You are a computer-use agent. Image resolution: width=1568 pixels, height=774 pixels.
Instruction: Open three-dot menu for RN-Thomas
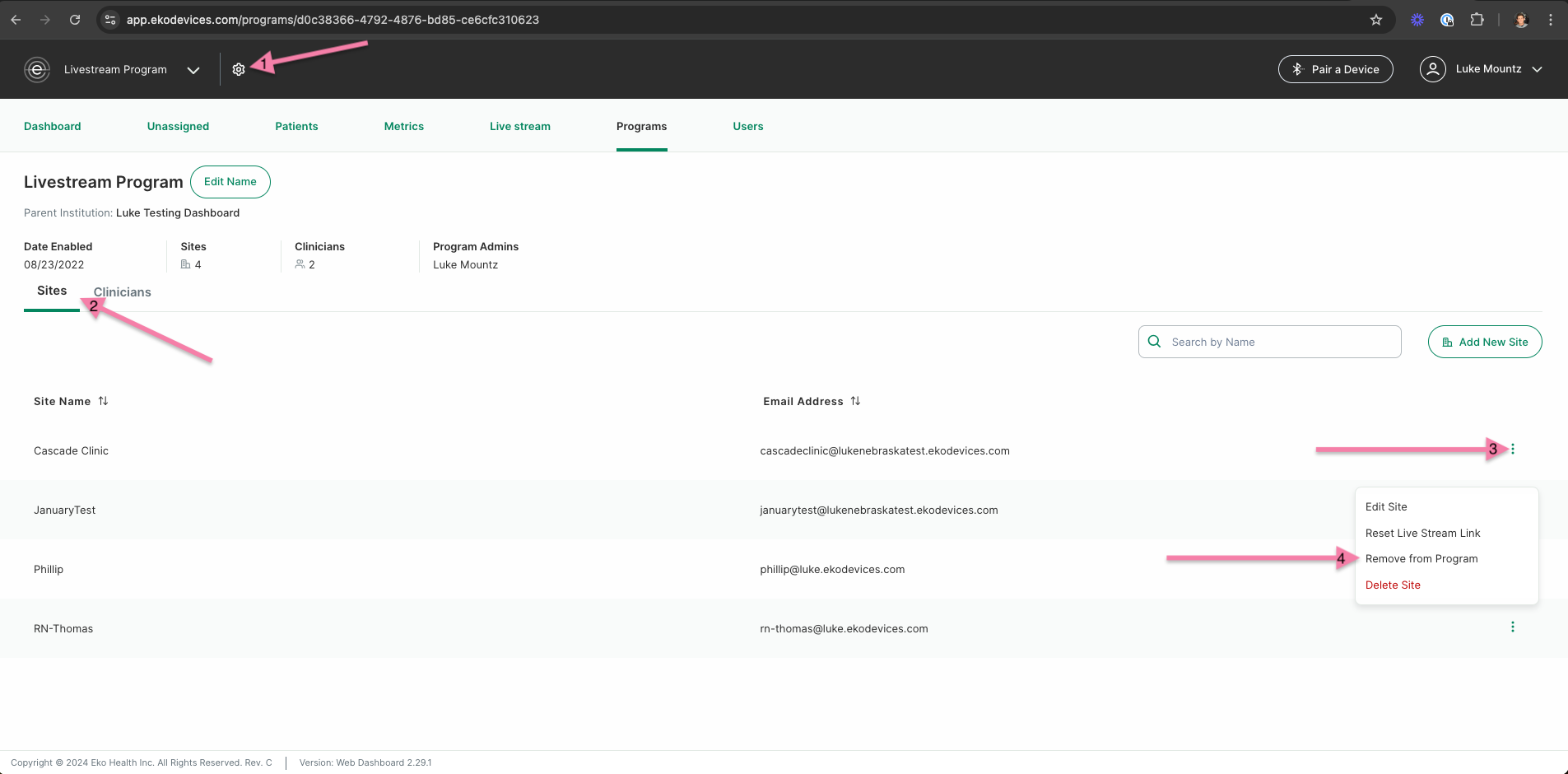pyautogui.click(x=1513, y=627)
